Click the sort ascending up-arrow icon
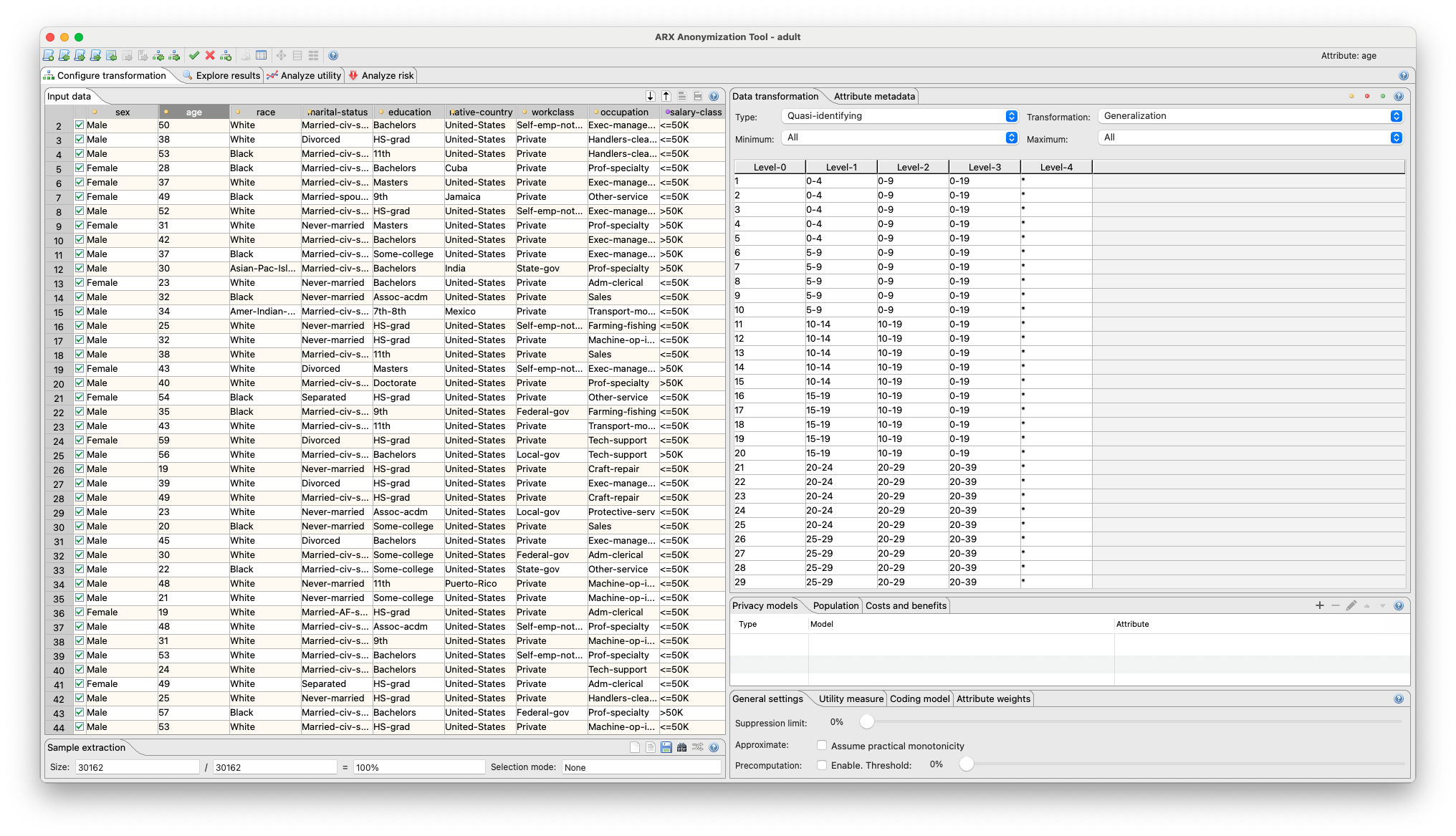This screenshot has width=1456, height=836. click(x=666, y=96)
